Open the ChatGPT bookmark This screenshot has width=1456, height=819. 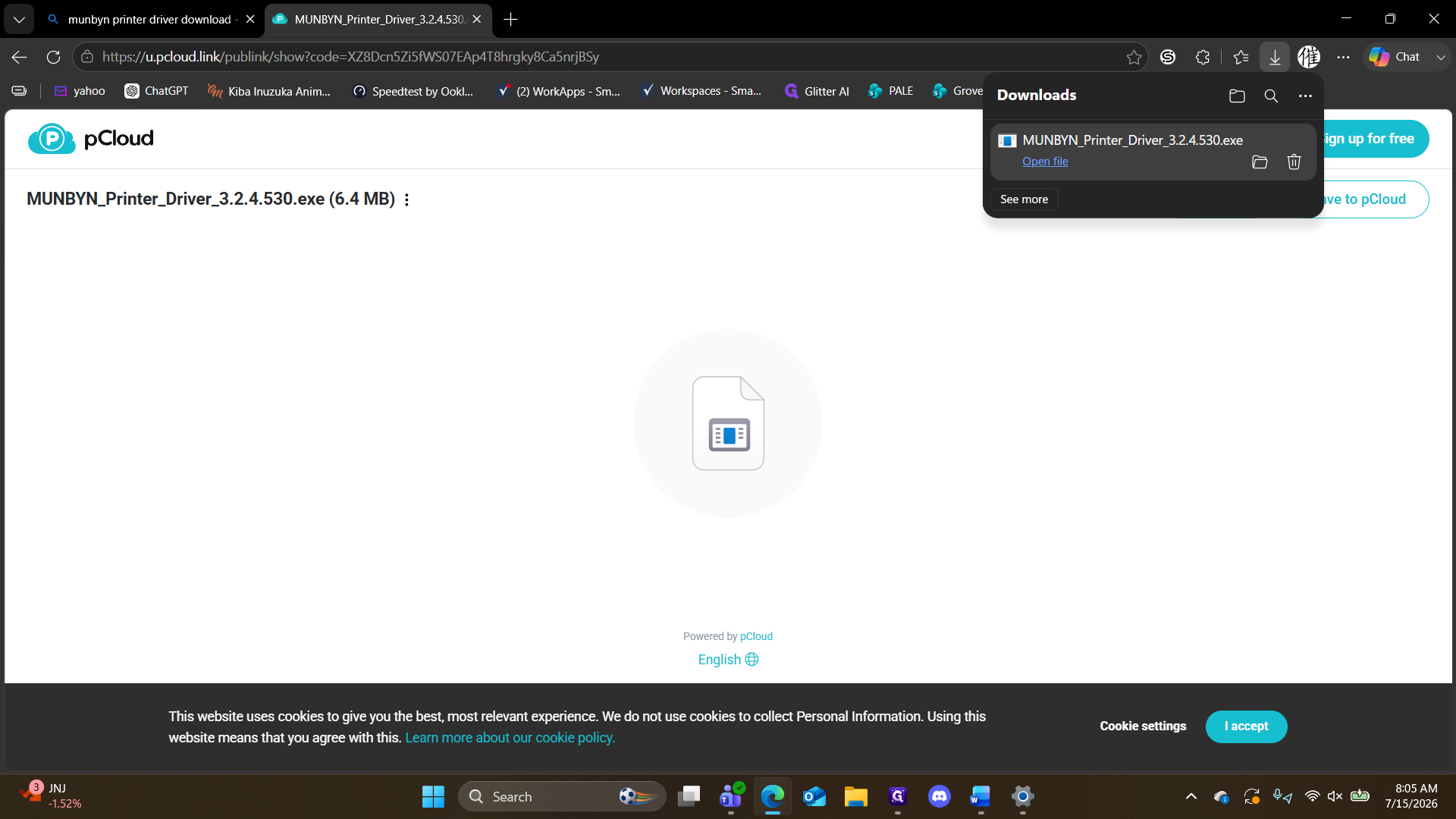[x=156, y=91]
